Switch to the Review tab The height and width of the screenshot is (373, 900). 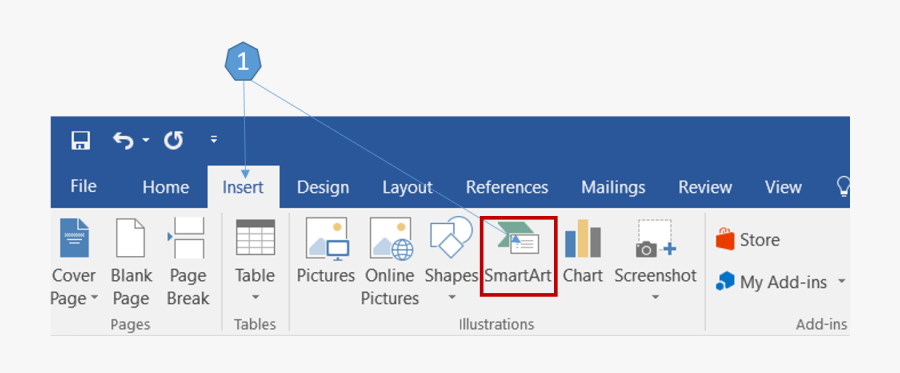tap(705, 187)
